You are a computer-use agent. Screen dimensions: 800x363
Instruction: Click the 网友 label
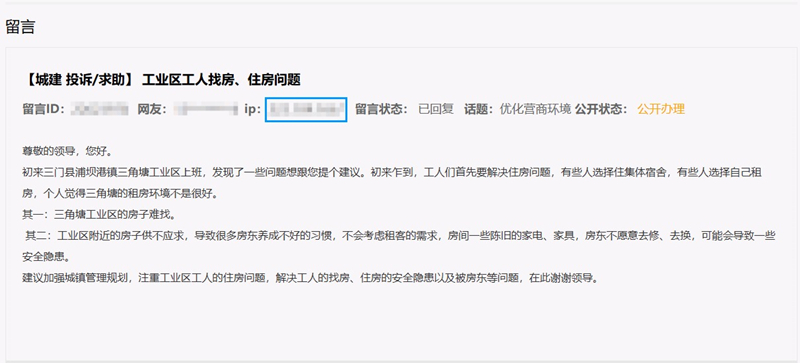152,109
